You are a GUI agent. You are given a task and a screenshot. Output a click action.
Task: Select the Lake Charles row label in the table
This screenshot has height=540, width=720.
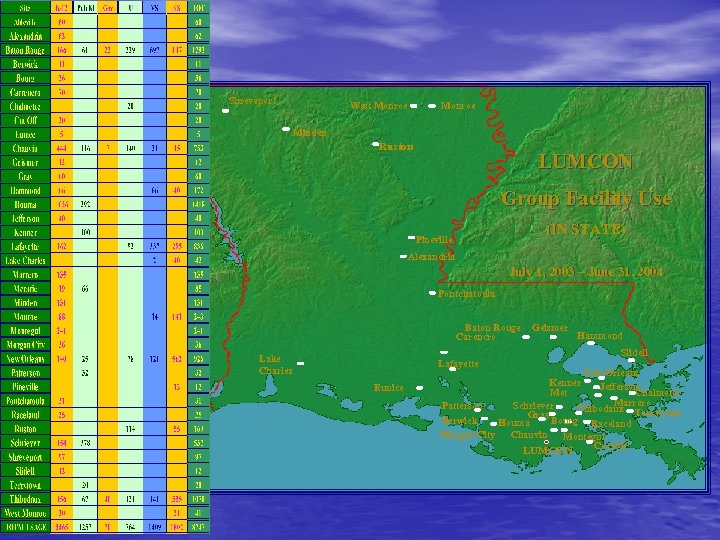(x=25, y=260)
